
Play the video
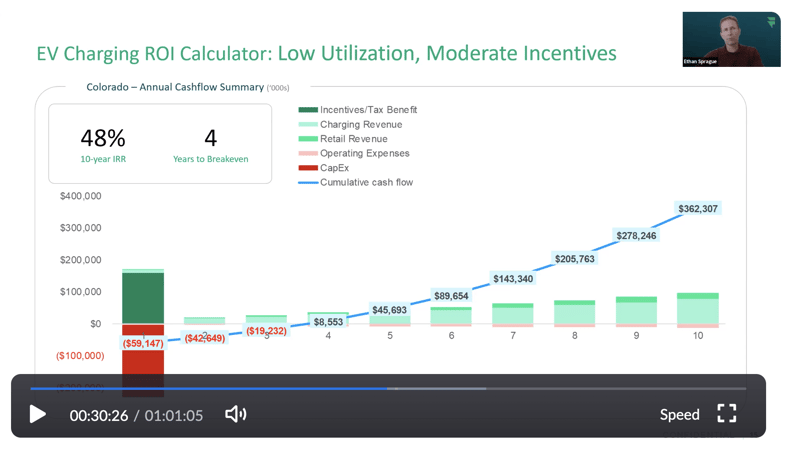coord(37,414)
